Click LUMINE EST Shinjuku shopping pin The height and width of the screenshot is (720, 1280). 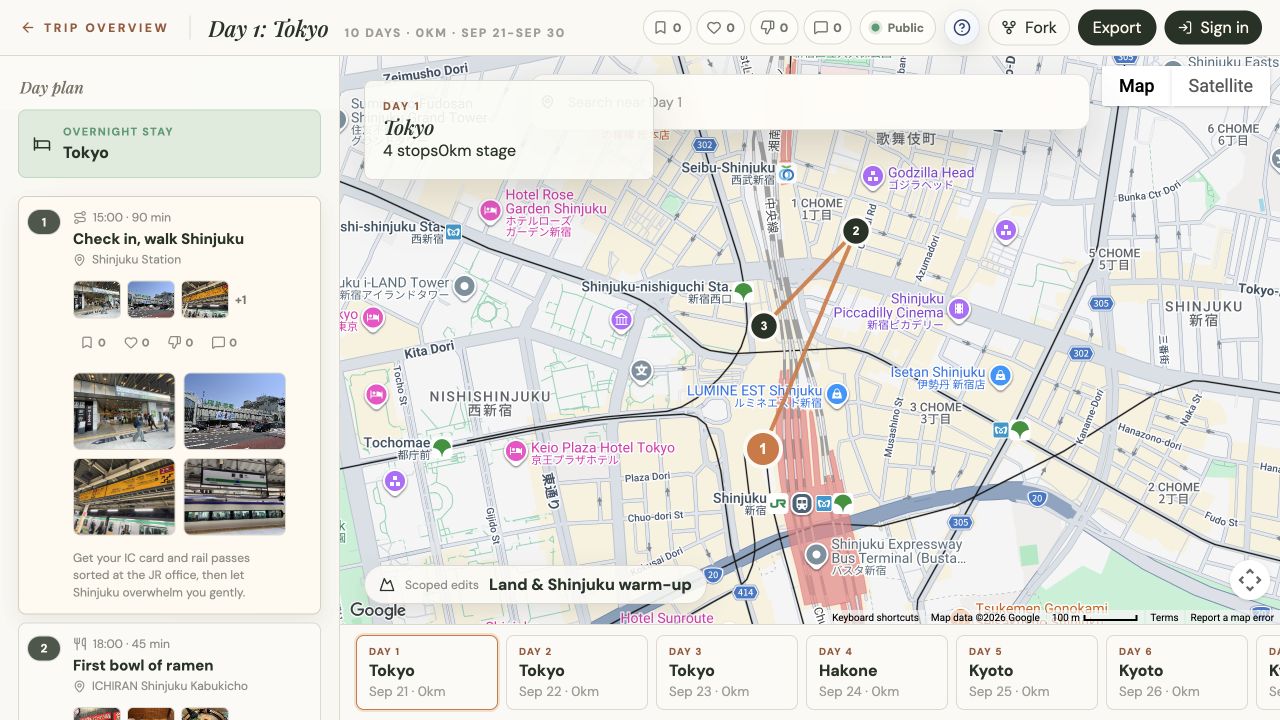[x=838, y=394]
